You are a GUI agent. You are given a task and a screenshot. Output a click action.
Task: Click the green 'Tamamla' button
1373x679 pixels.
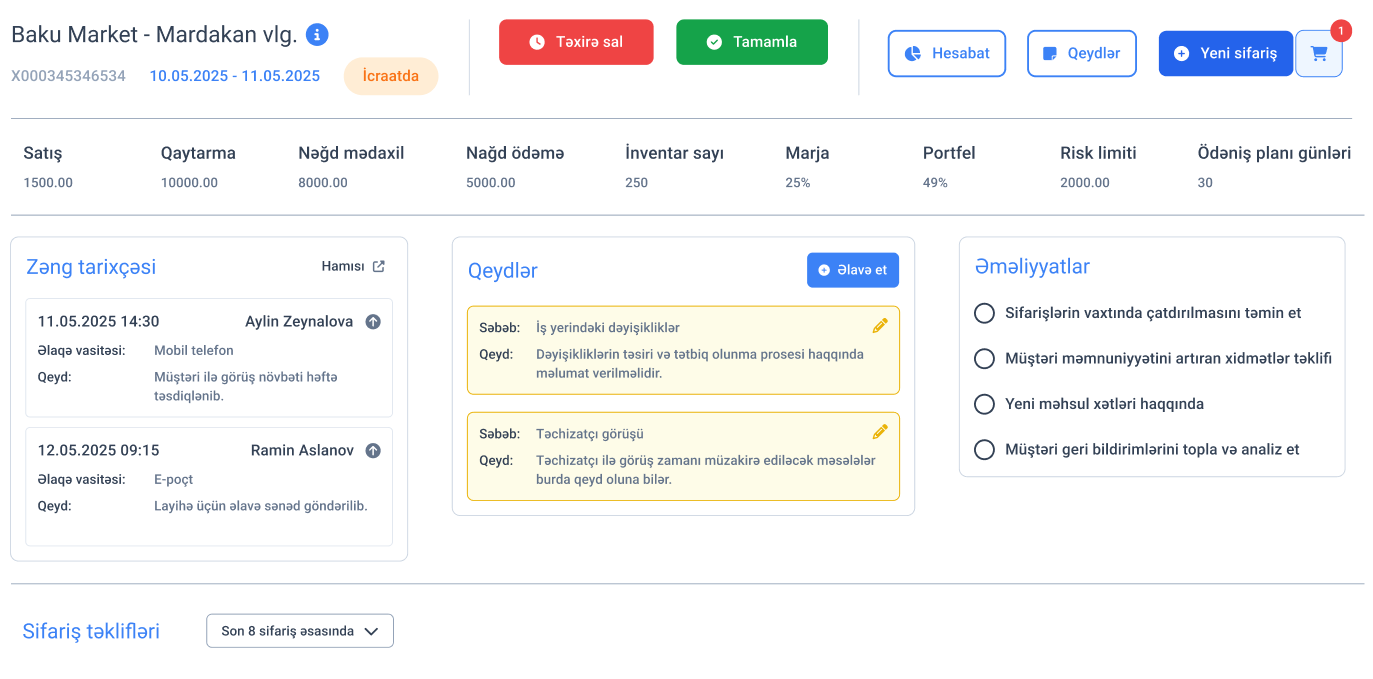coord(752,42)
